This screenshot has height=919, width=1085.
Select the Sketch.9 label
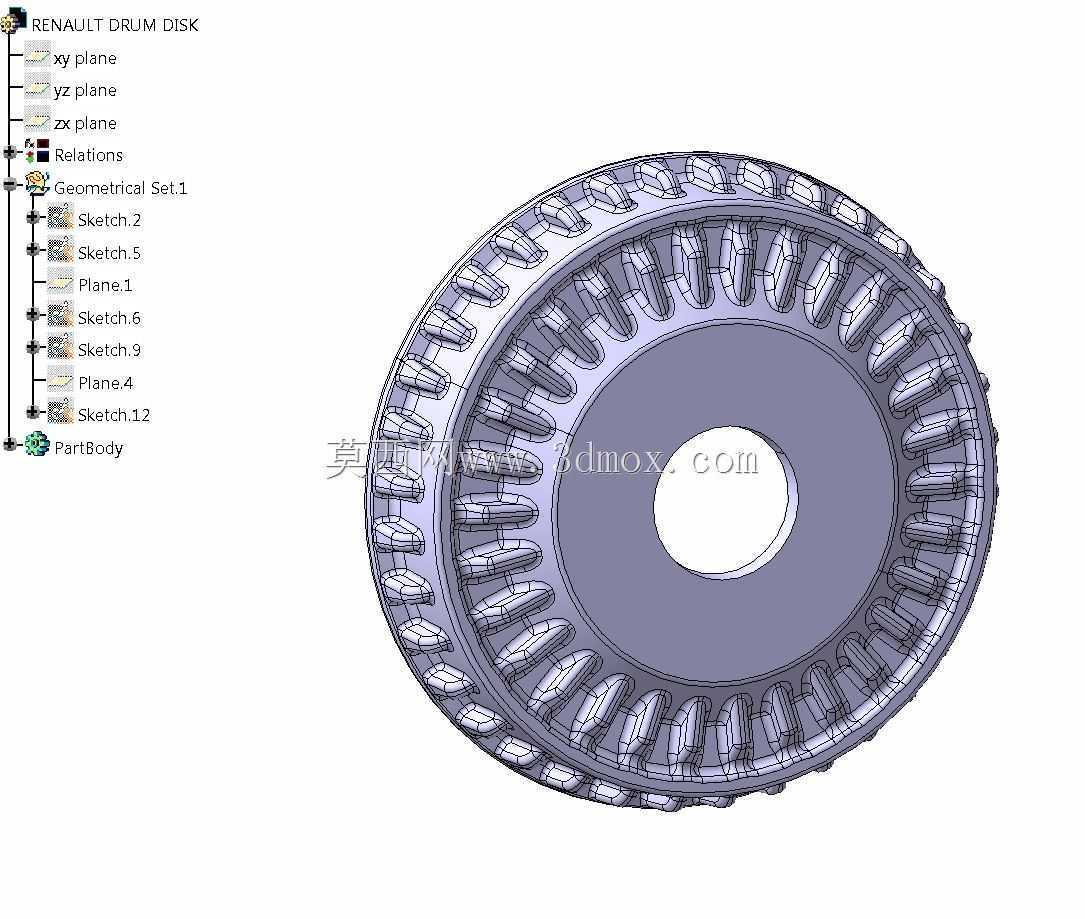coord(109,350)
